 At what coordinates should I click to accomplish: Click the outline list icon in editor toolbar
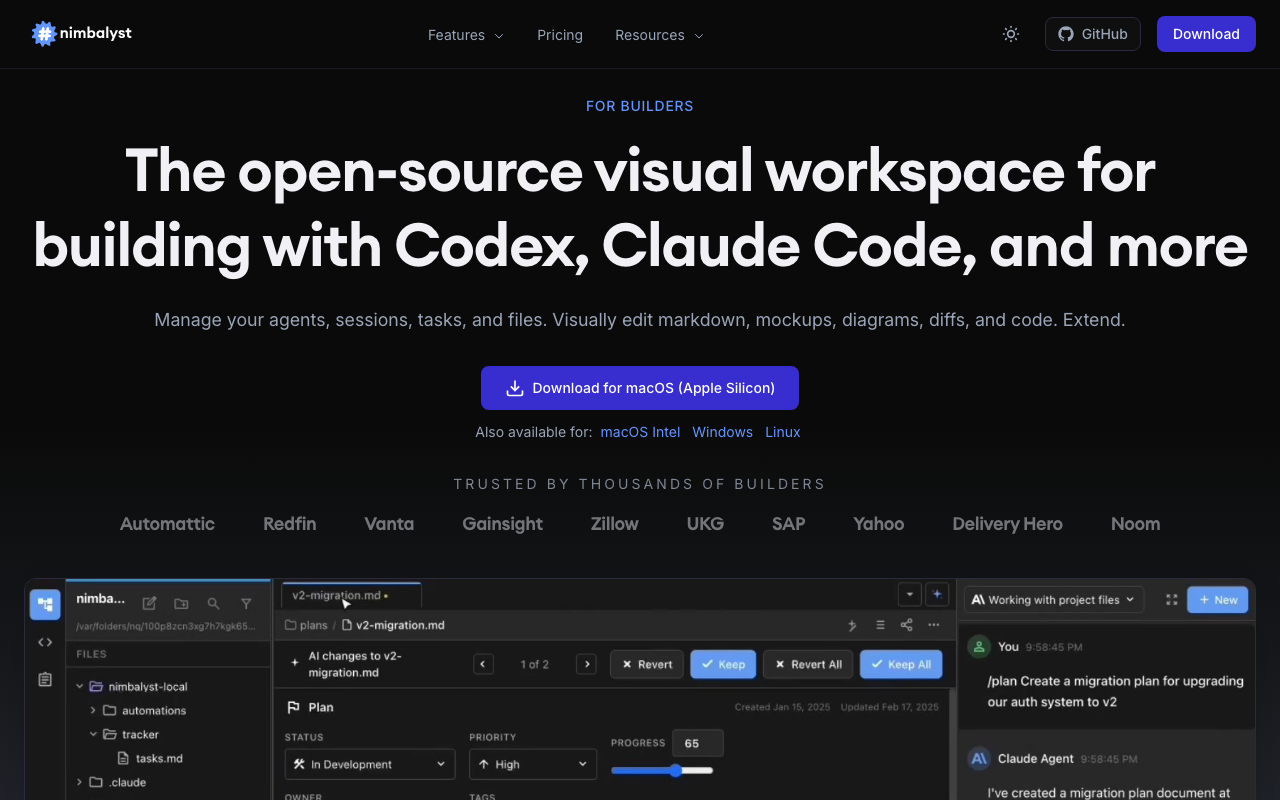pos(880,625)
